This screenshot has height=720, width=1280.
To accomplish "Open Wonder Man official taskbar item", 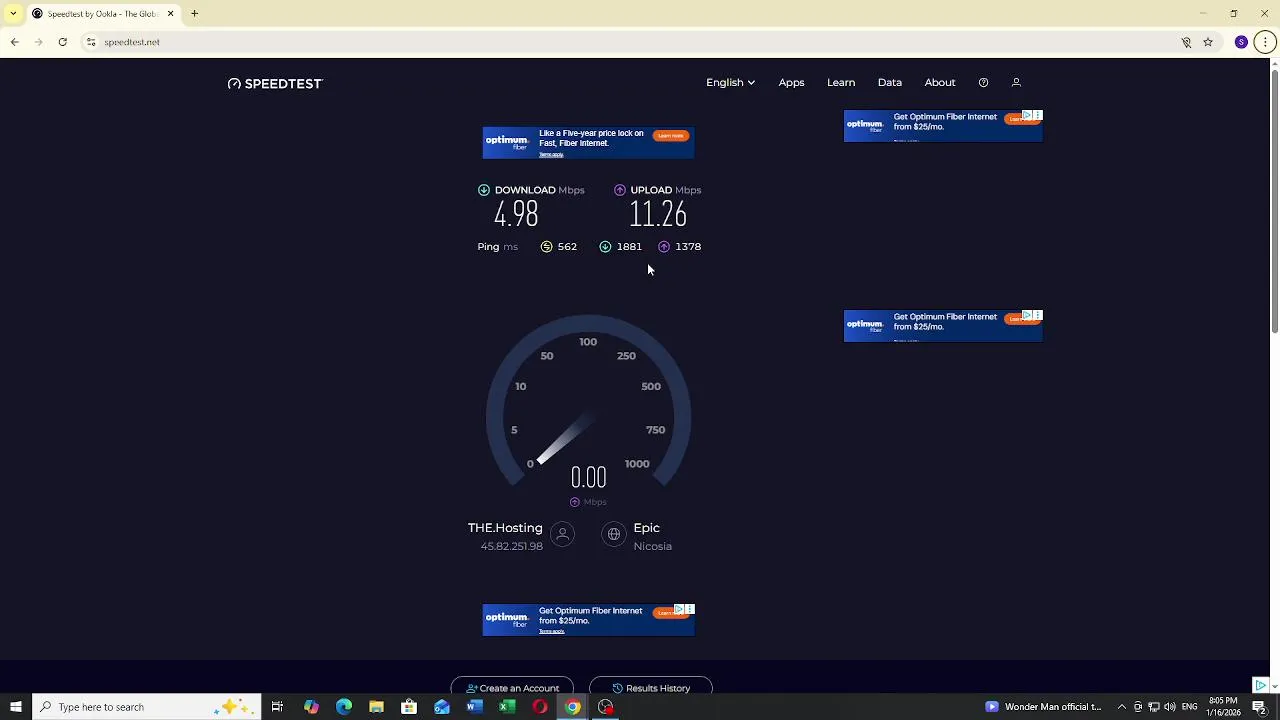I will (x=1044, y=707).
